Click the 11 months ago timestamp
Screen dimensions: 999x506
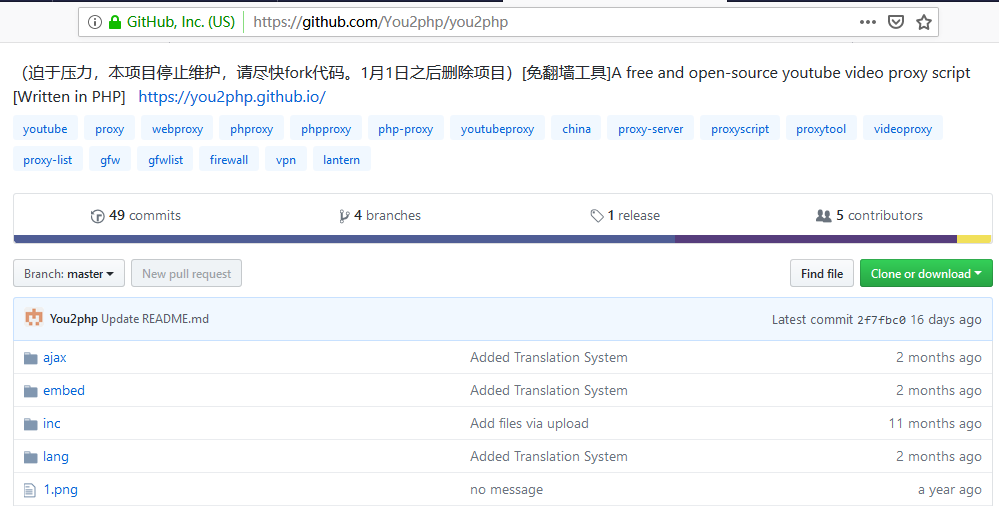[935, 424]
